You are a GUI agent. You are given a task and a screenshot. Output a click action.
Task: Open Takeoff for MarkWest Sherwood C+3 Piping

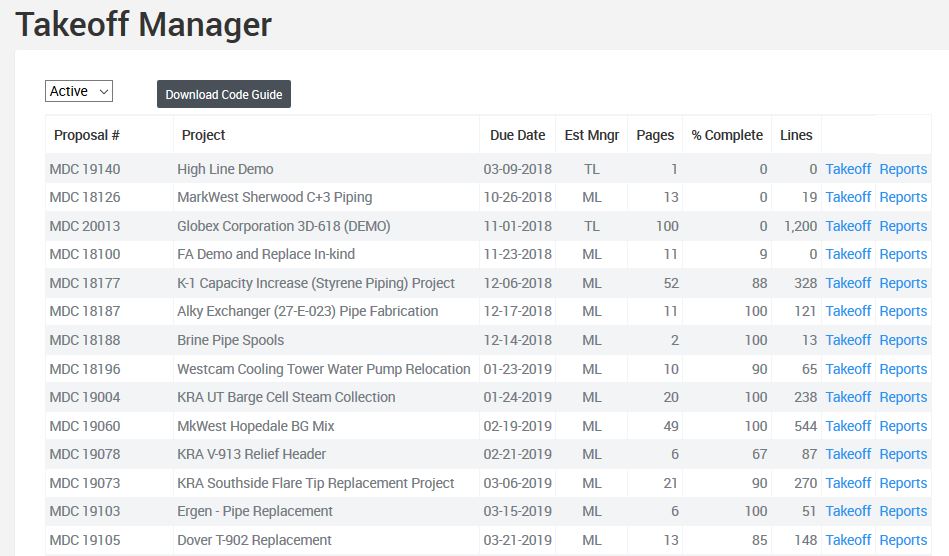(x=848, y=197)
